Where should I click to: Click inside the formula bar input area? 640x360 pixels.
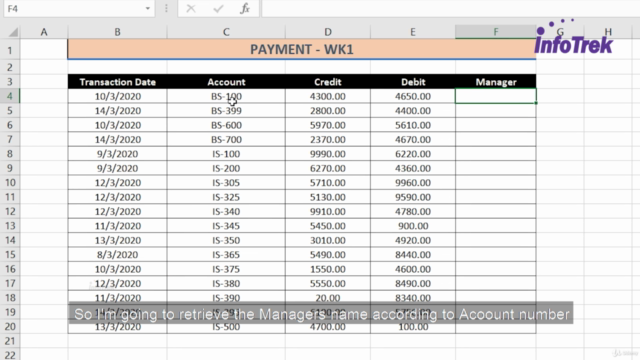[x=451, y=9]
